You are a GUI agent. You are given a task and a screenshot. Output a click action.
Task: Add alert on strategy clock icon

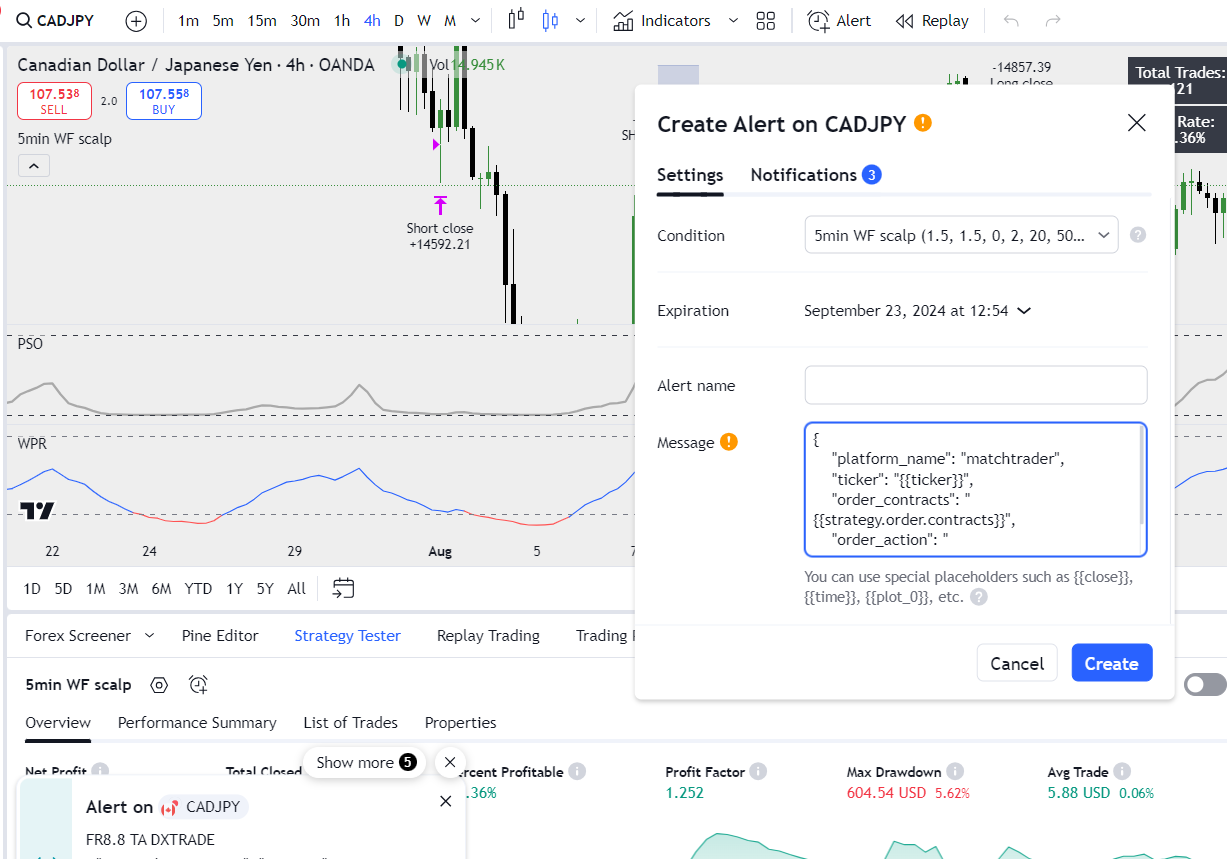coord(198,685)
